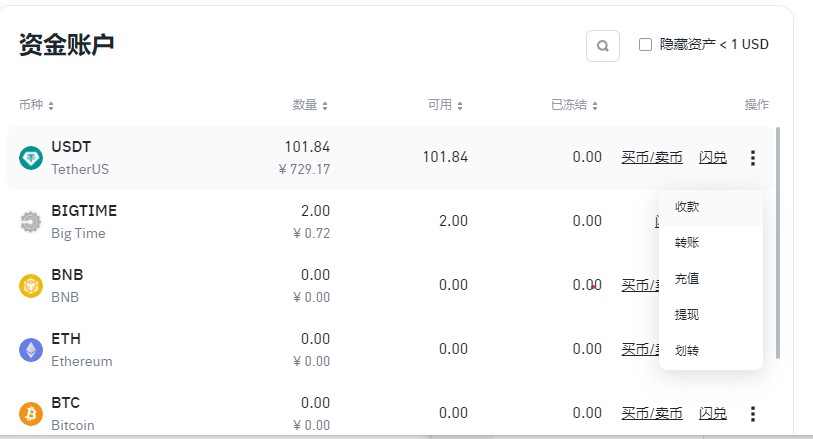Select 提现 from the dropdown menu
The width and height of the screenshot is (813, 439).
tap(711, 315)
